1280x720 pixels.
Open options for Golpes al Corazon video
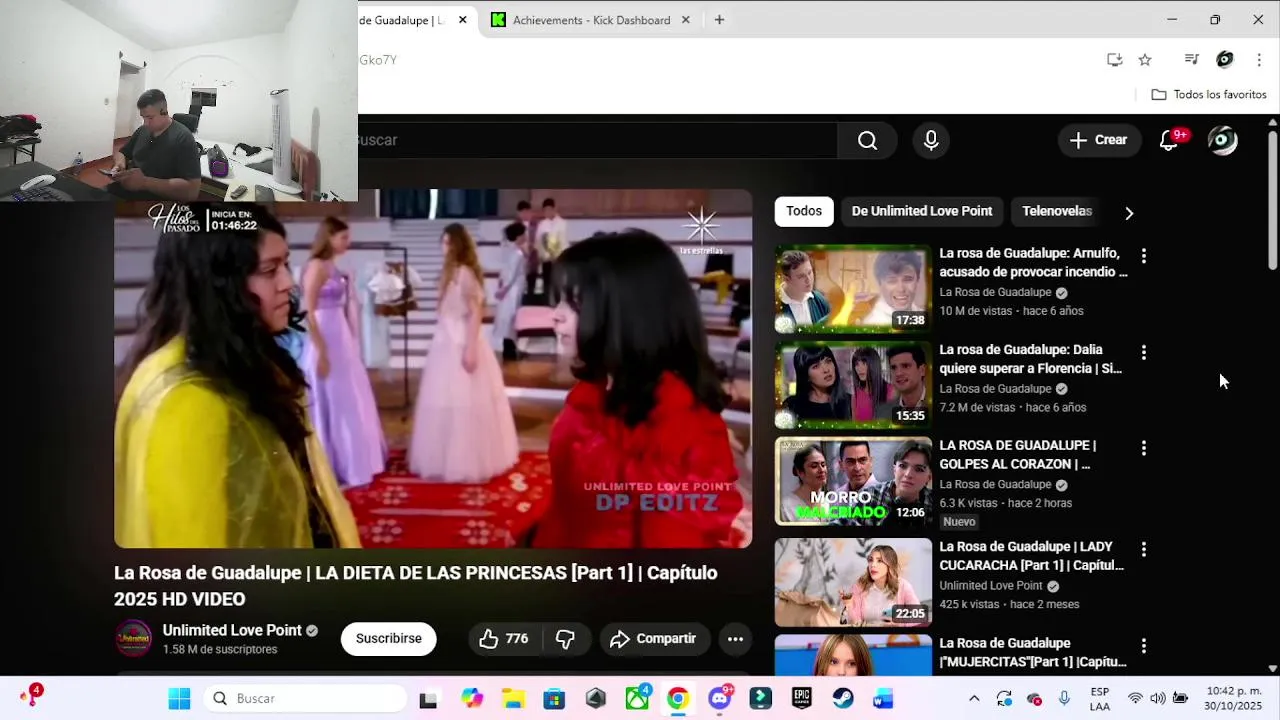(x=1144, y=448)
